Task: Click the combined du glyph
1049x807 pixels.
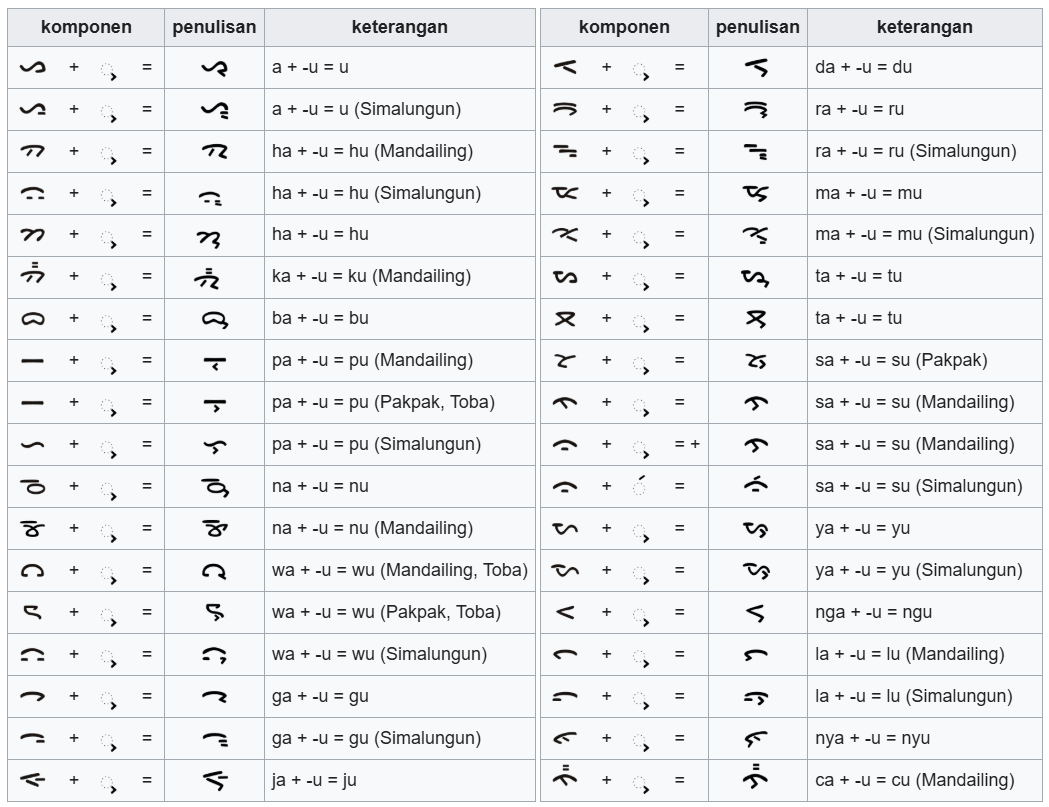Action: pos(757,67)
